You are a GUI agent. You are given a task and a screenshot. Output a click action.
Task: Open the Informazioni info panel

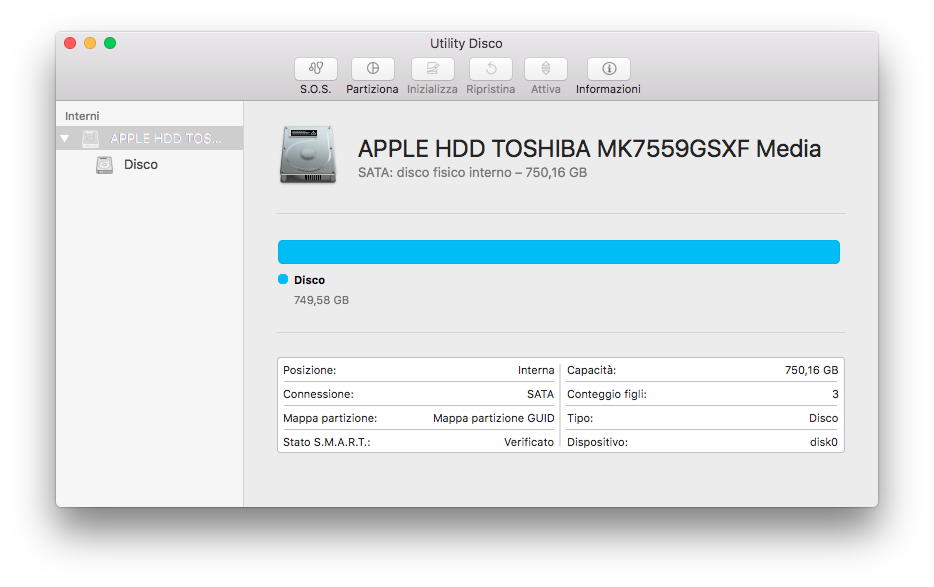coord(608,69)
